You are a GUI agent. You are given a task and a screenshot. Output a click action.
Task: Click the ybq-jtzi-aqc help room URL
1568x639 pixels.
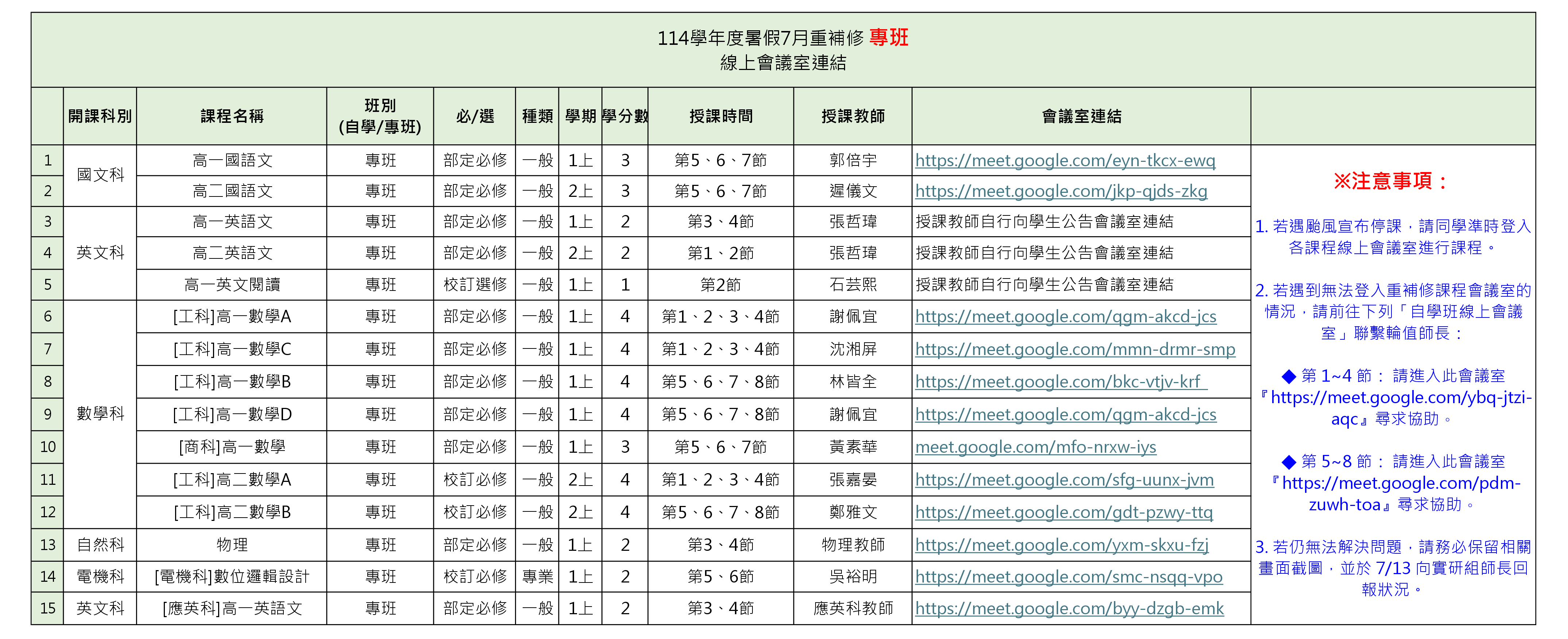click(x=1401, y=408)
